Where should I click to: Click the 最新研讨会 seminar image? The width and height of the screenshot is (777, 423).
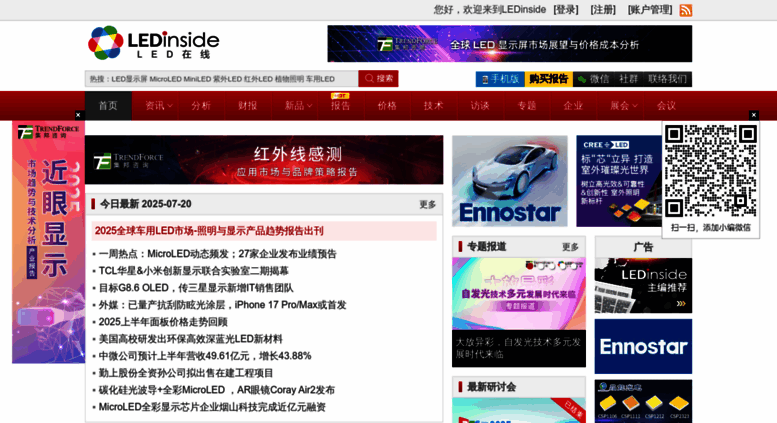point(519,410)
